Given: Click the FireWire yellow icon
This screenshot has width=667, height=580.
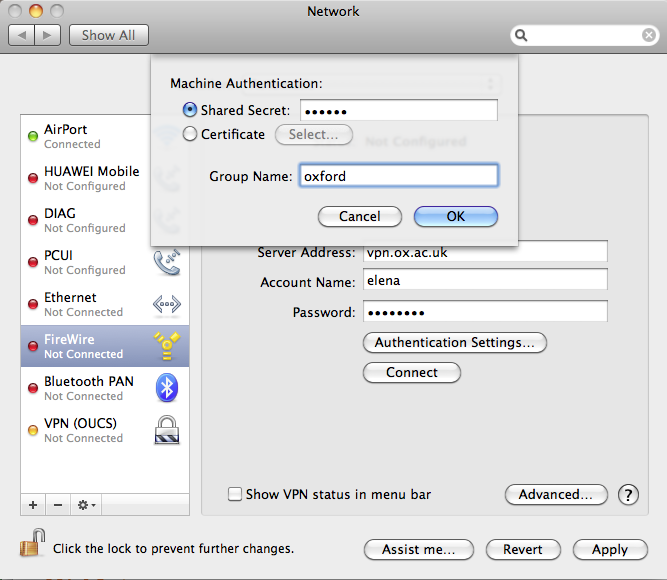Looking at the screenshot, I should click(167, 346).
